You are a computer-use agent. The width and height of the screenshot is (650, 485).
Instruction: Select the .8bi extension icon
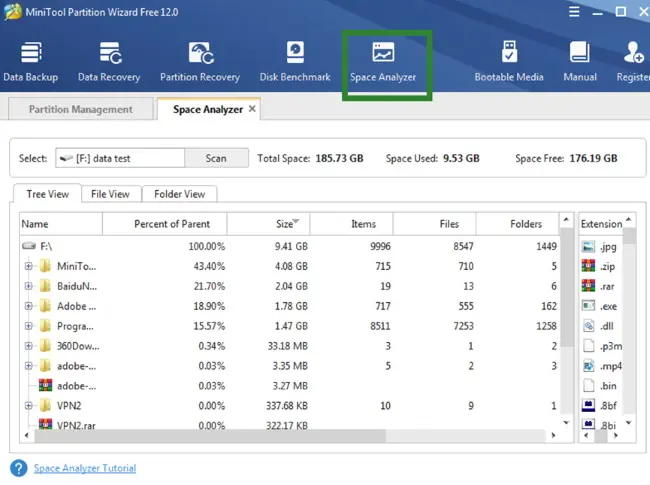tap(588, 424)
